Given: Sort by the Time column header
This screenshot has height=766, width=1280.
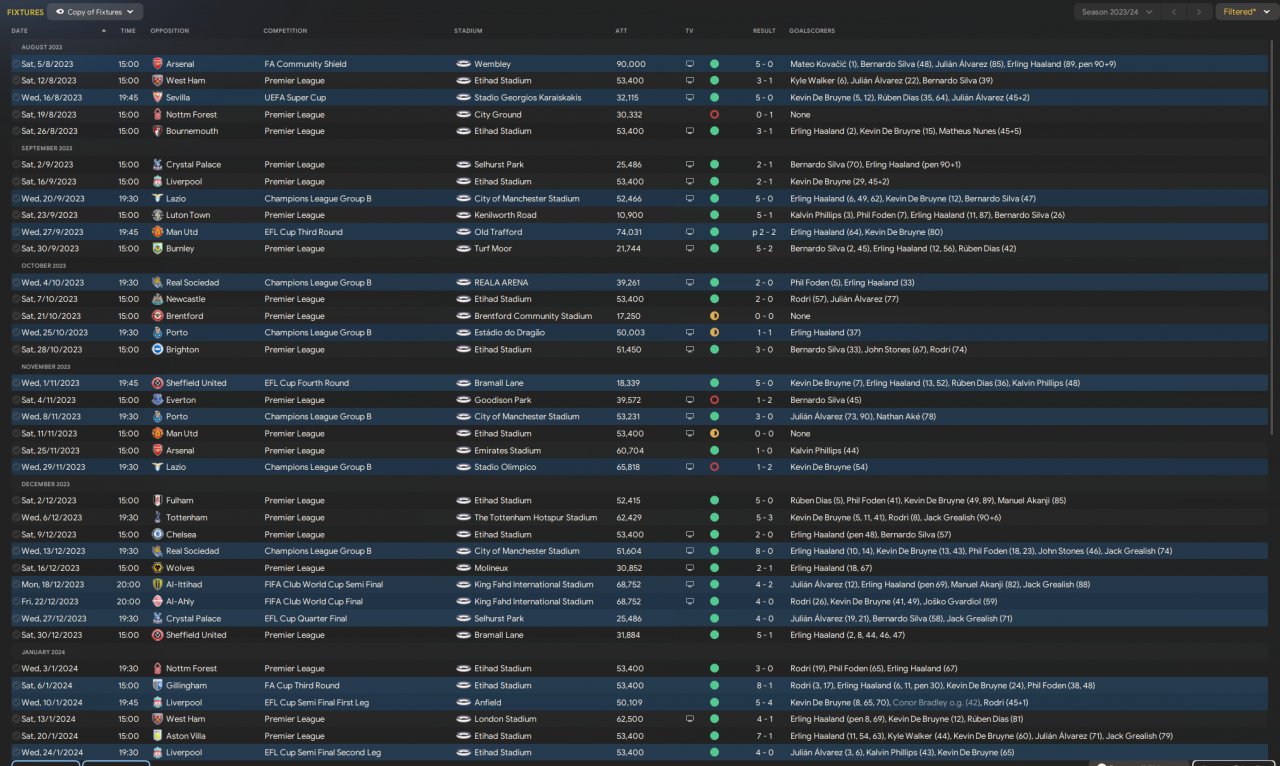Looking at the screenshot, I should tap(128, 31).
